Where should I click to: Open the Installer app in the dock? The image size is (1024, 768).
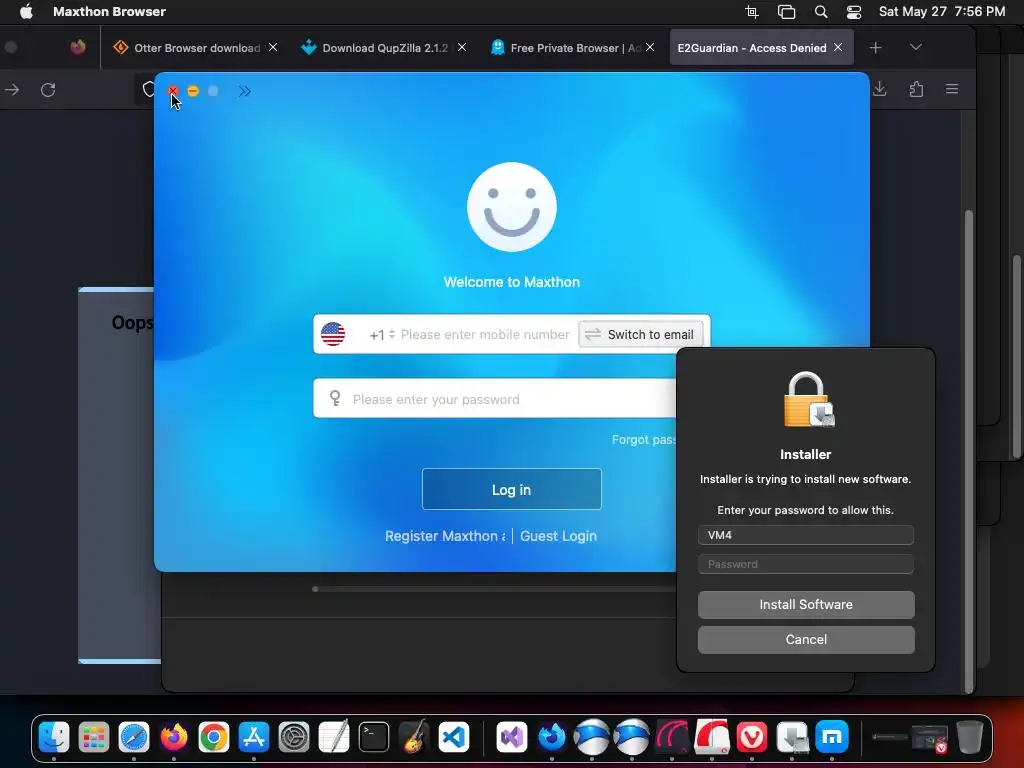tap(792, 737)
